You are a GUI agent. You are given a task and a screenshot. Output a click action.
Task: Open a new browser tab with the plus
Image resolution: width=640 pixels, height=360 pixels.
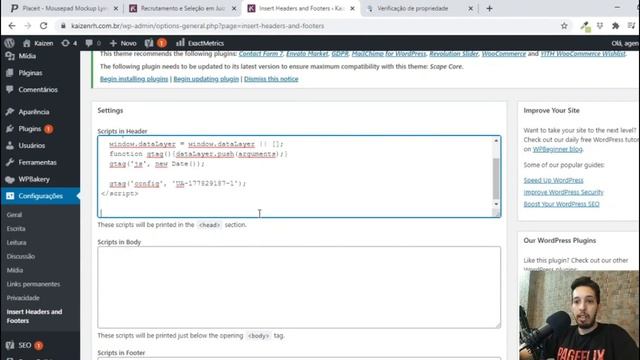point(489,8)
